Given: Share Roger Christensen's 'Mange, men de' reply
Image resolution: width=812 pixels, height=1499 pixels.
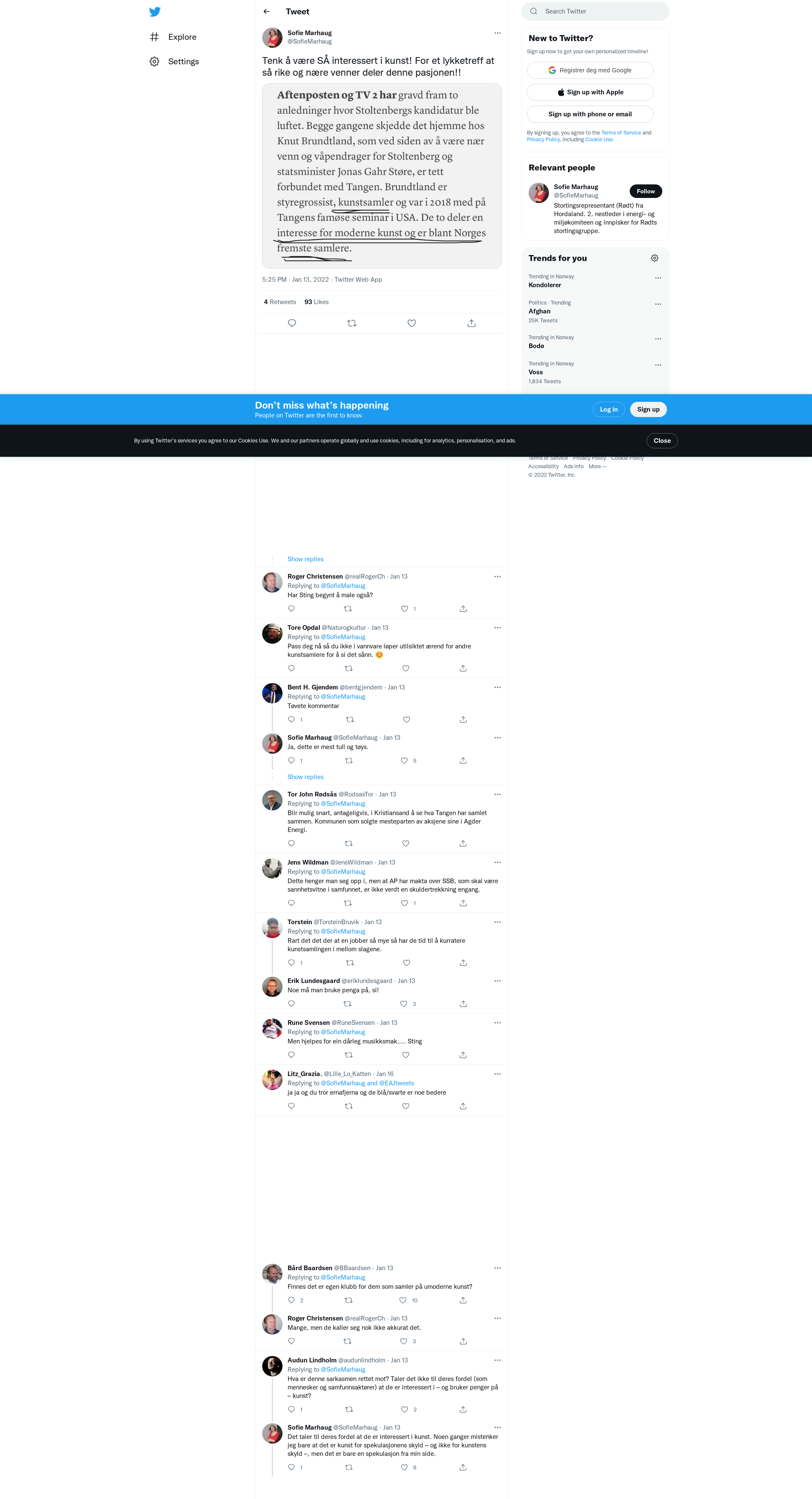Looking at the screenshot, I should click(x=463, y=1341).
